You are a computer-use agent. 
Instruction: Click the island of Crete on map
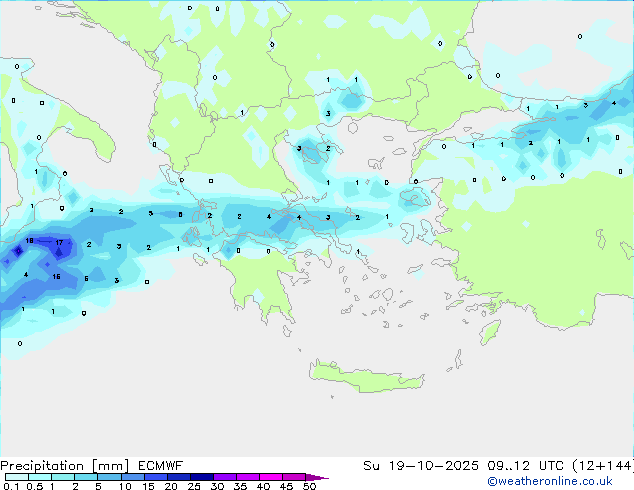[366, 377]
